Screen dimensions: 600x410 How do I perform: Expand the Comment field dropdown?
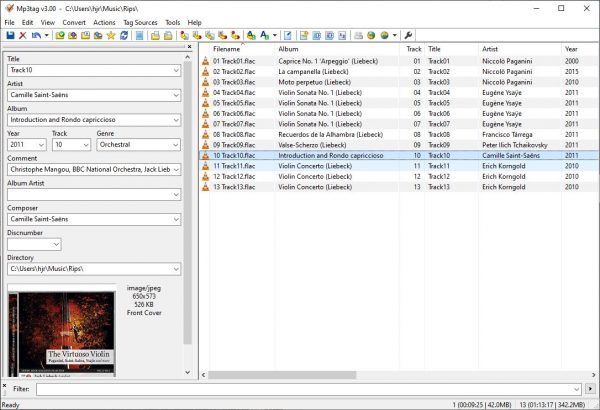coord(176,170)
